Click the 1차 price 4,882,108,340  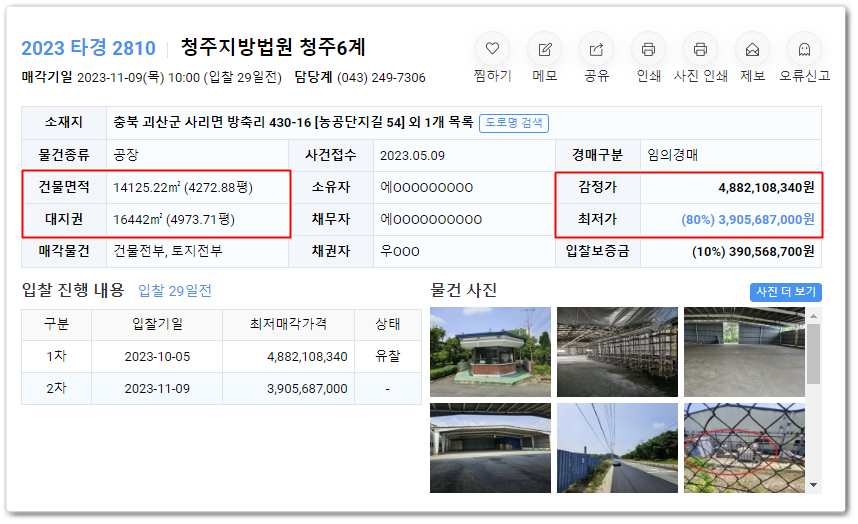point(307,357)
